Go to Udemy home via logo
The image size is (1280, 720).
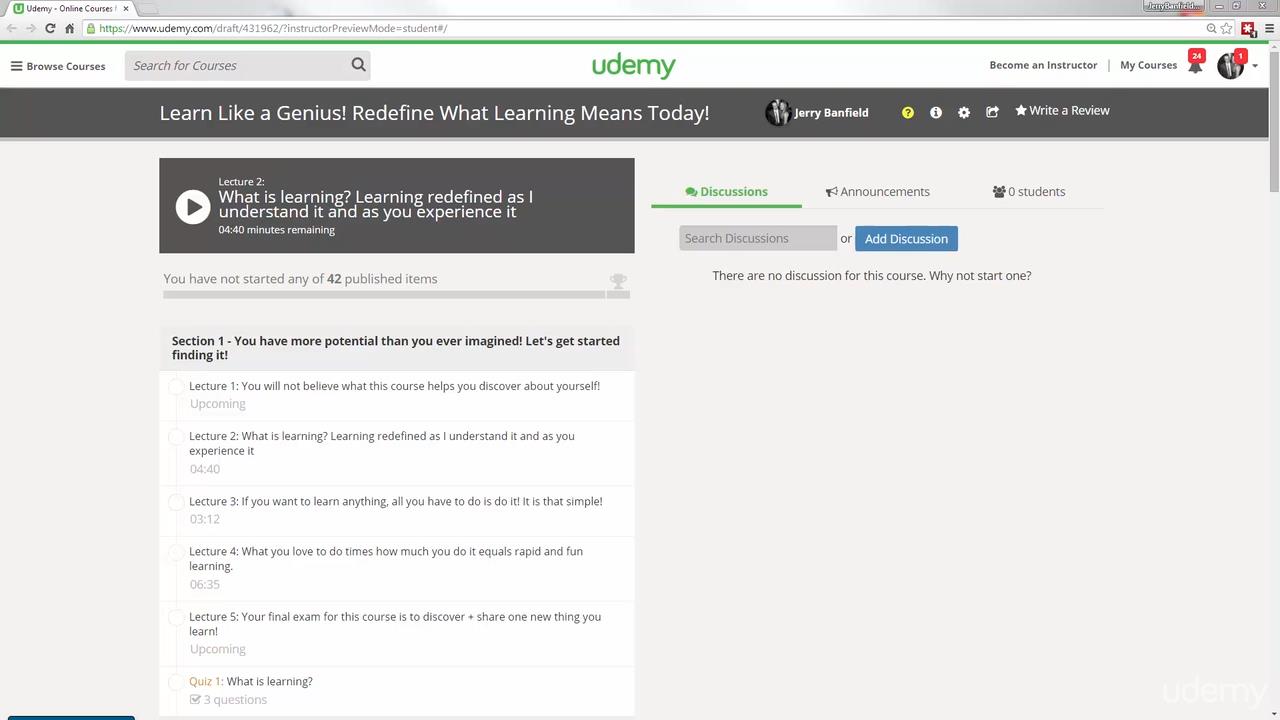pos(634,66)
